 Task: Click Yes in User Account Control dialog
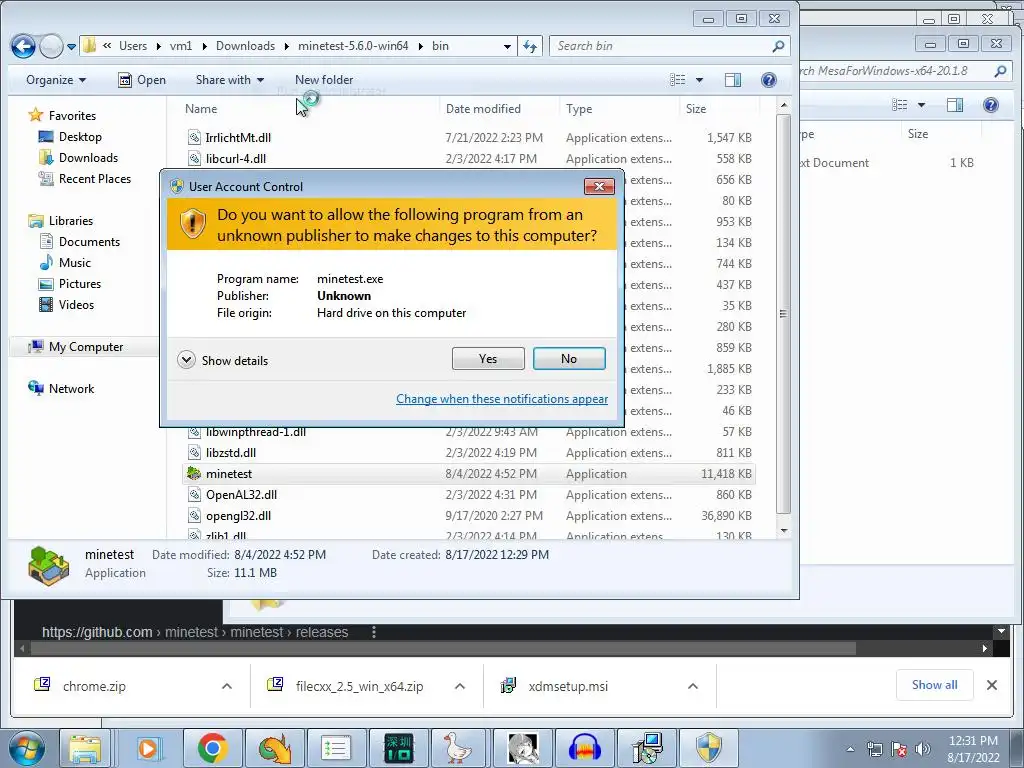[488, 359]
